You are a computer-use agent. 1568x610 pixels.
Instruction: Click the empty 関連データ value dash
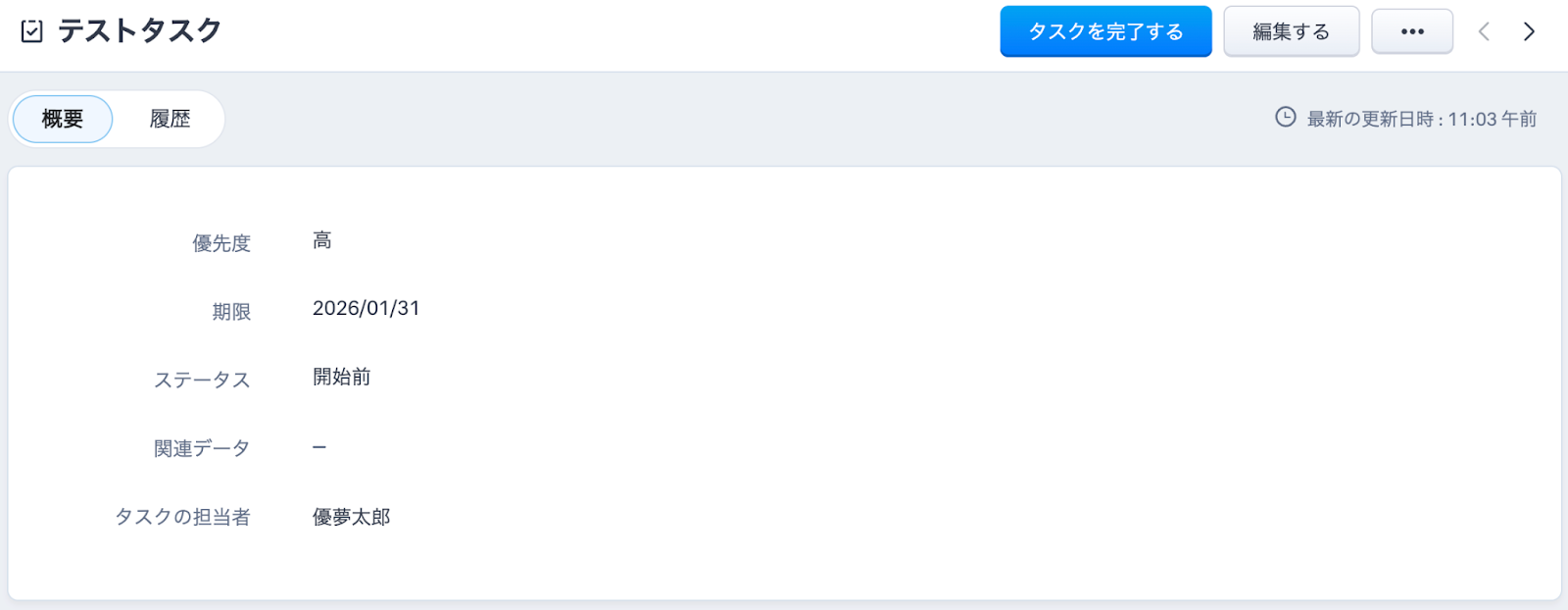point(319,447)
